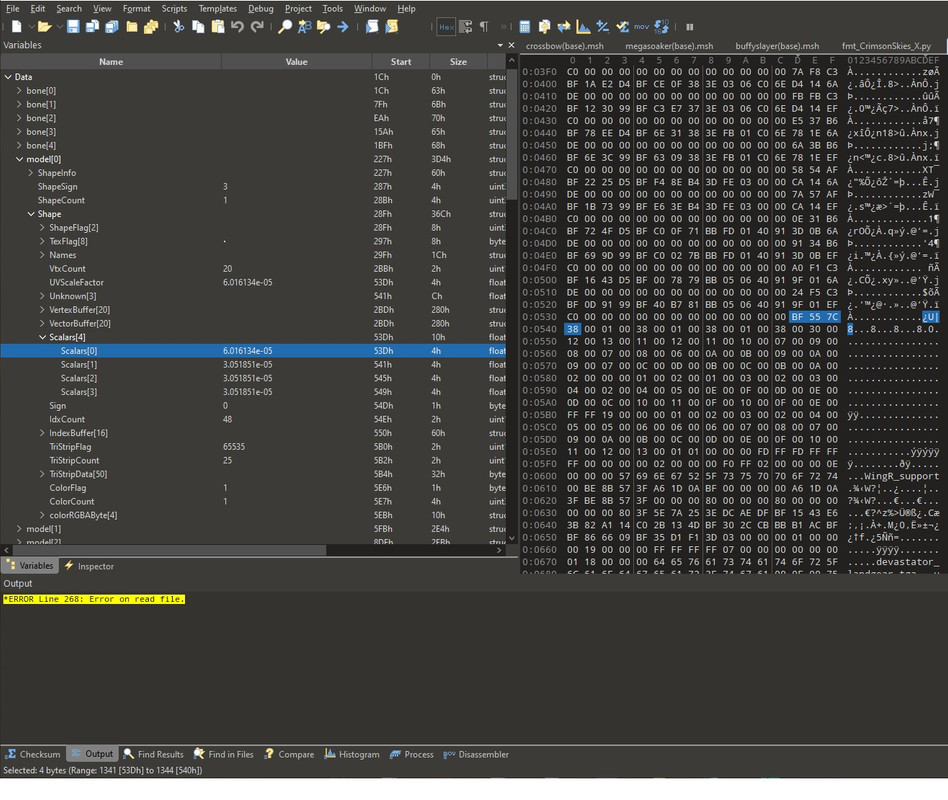Toggle the linefeeds/column layout icon
948x800 pixels.
tap(466, 27)
